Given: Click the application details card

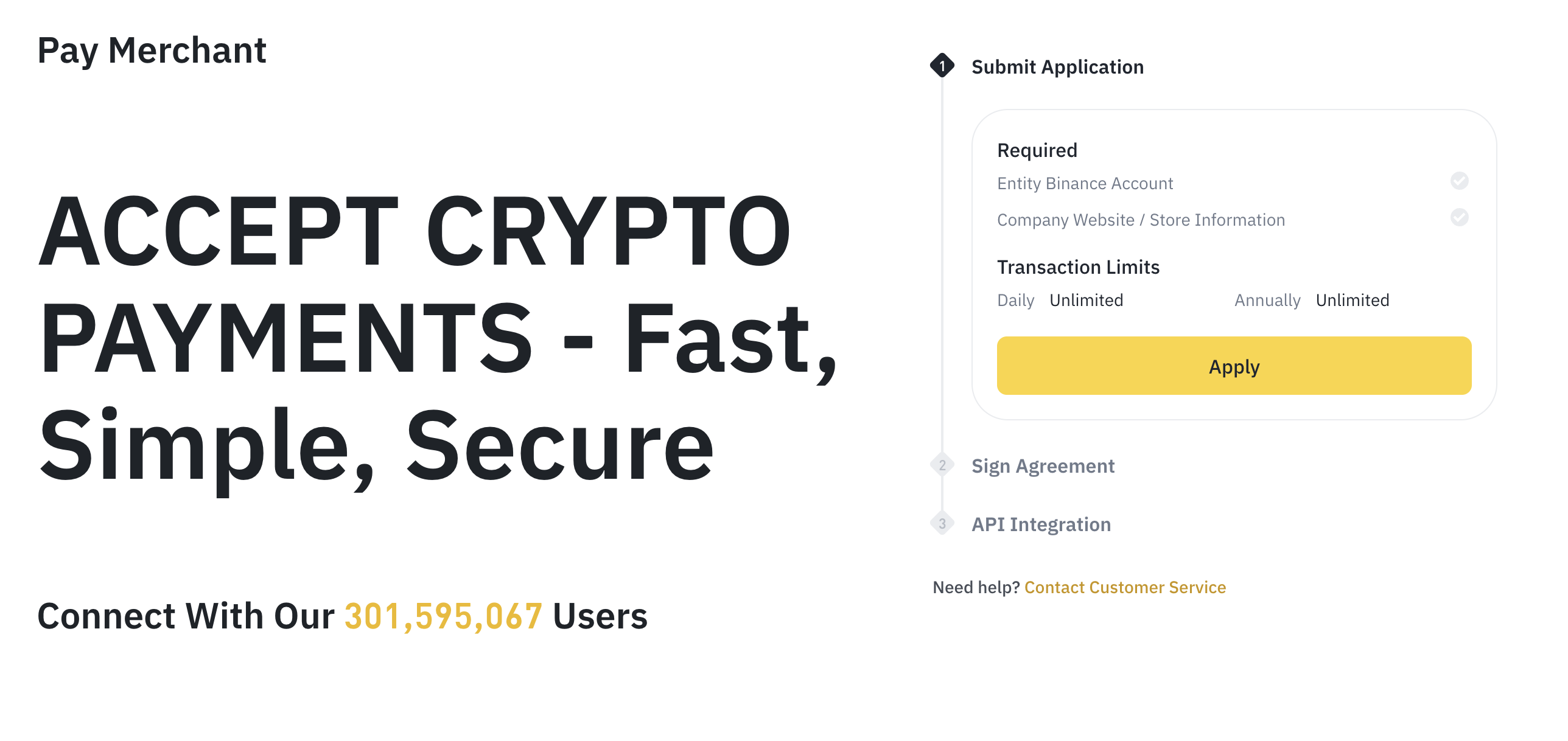Looking at the screenshot, I should (1234, 262).
